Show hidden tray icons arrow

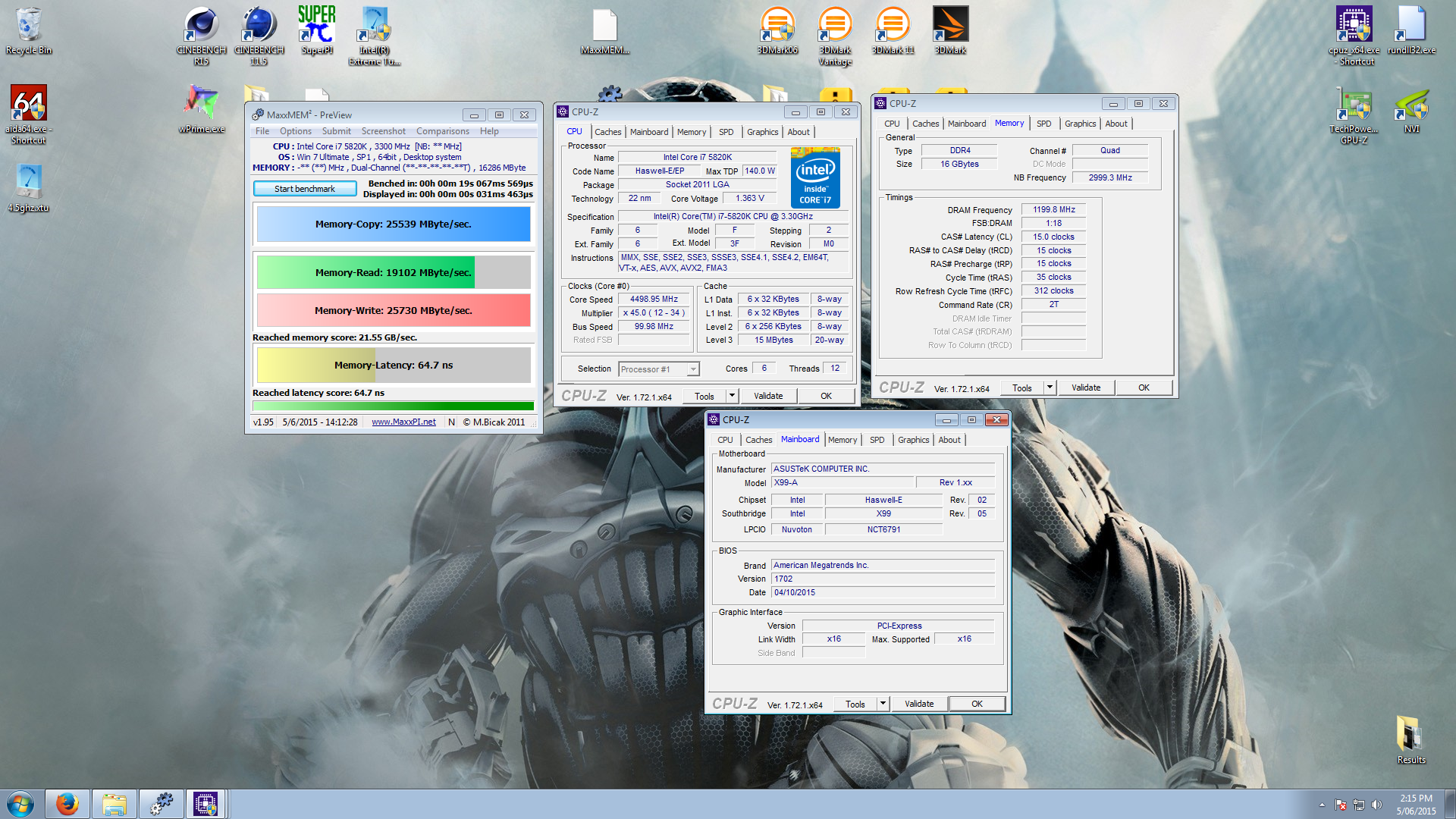pyautogui.click(x=1322, y=805)
